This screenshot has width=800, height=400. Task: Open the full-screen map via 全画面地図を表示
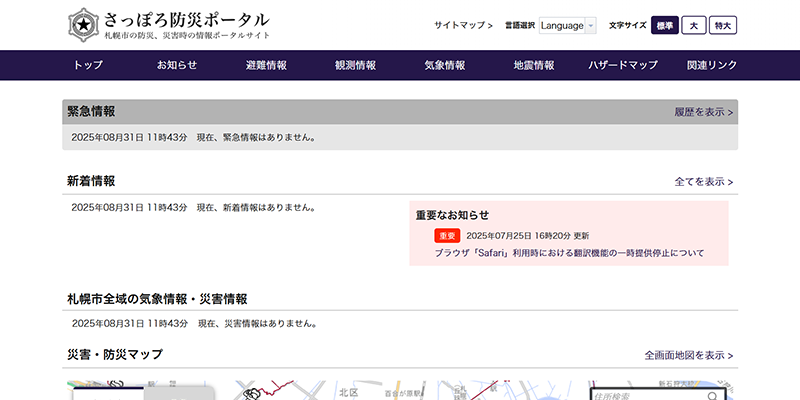tap(689, 355)
